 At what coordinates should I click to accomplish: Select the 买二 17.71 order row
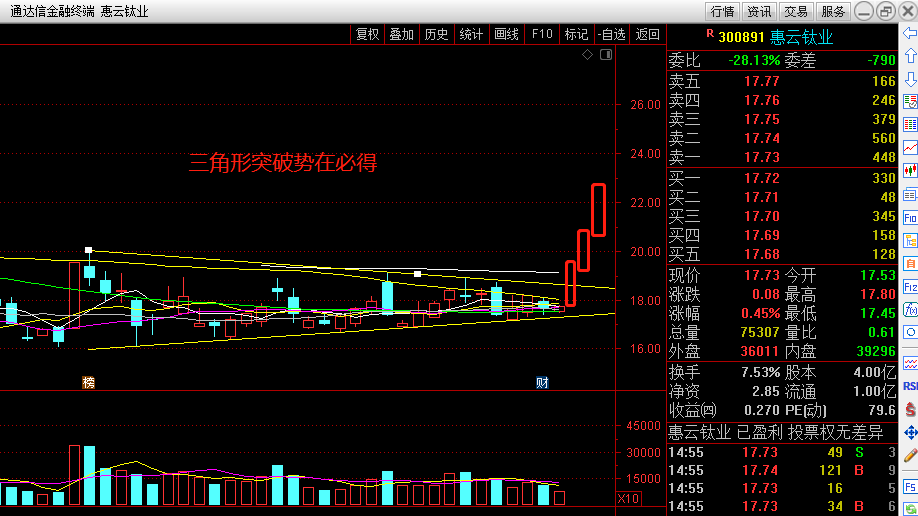(782, 197)
